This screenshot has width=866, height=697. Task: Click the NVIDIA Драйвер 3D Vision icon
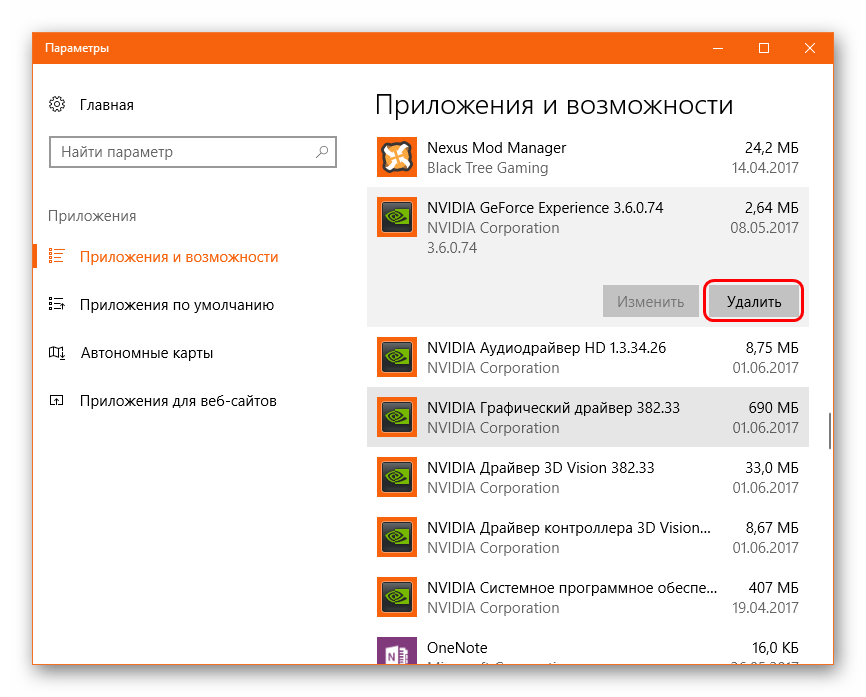396,477
